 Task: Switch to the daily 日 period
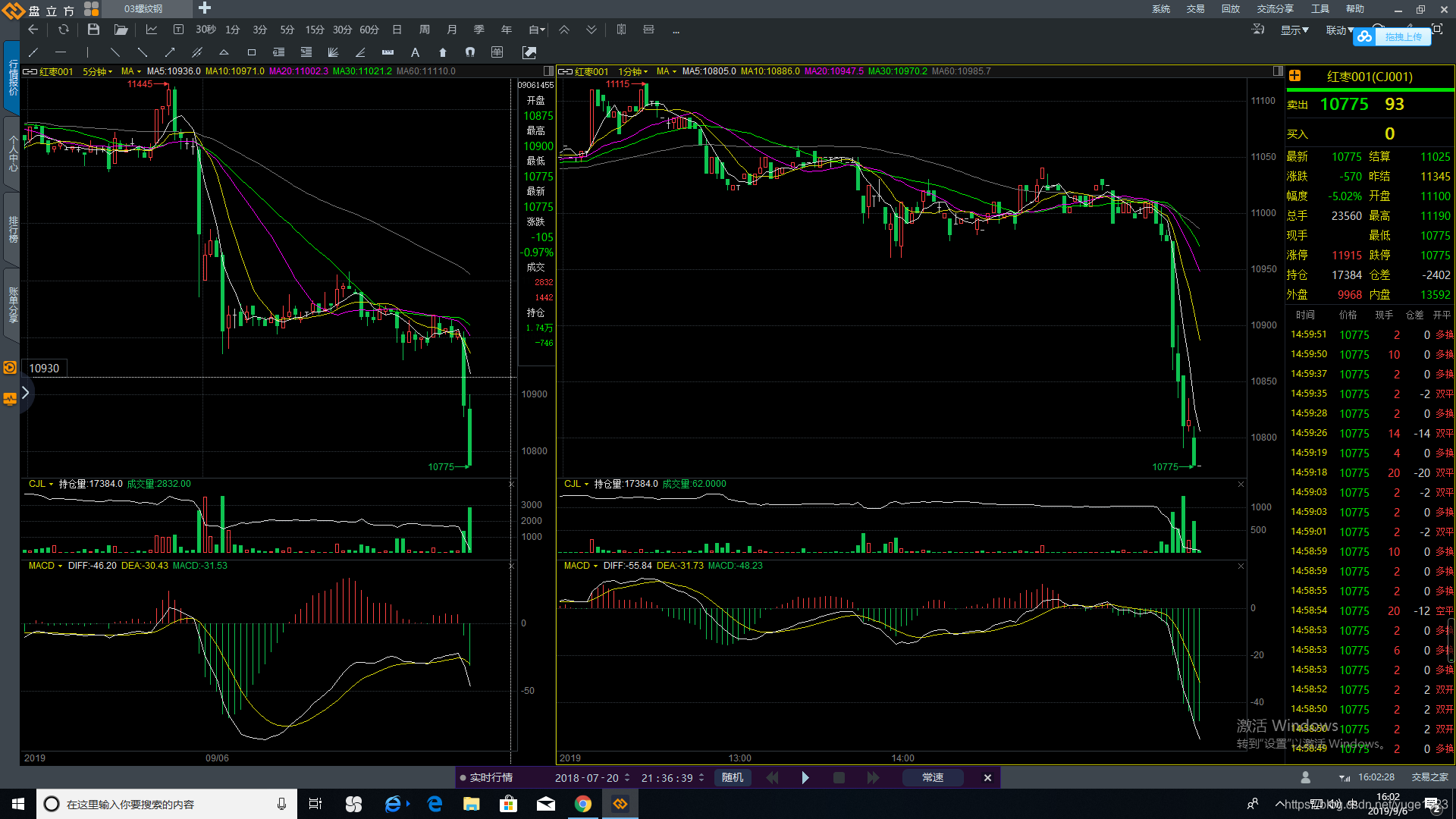click(397, 30)
